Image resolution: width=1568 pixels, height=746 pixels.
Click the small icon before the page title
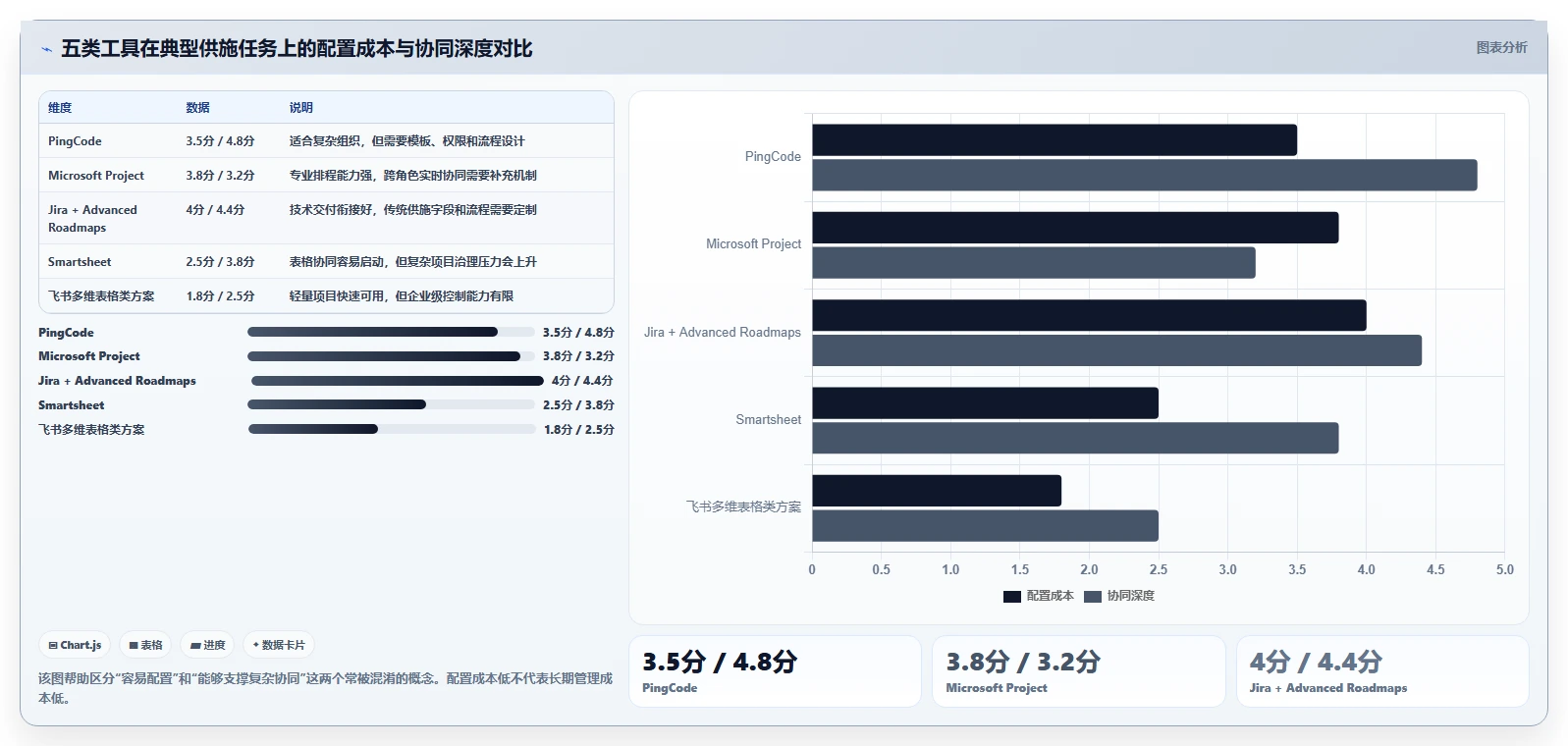tap(46, 49)
